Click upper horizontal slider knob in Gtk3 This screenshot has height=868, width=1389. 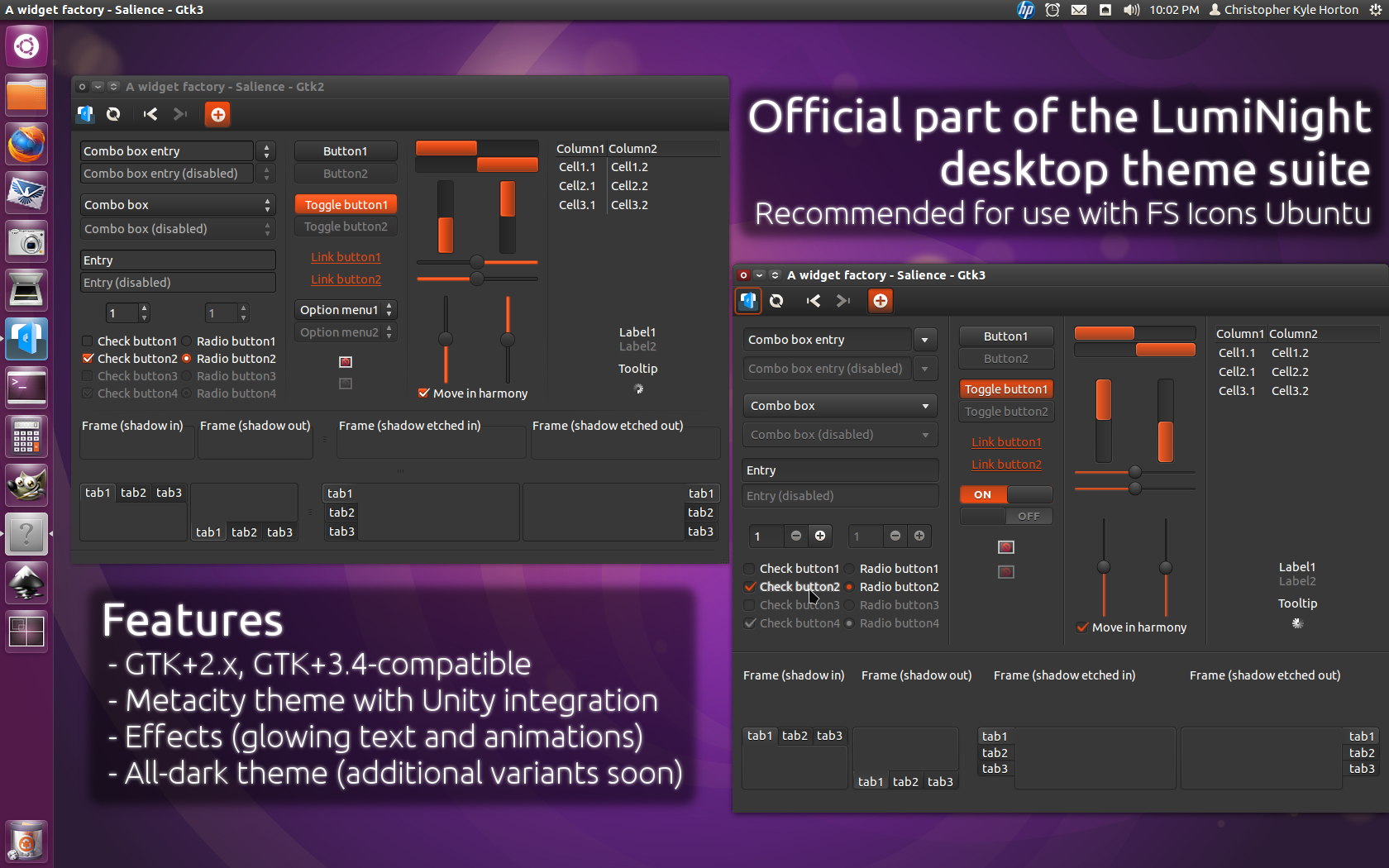click(x=1135, y=472)
